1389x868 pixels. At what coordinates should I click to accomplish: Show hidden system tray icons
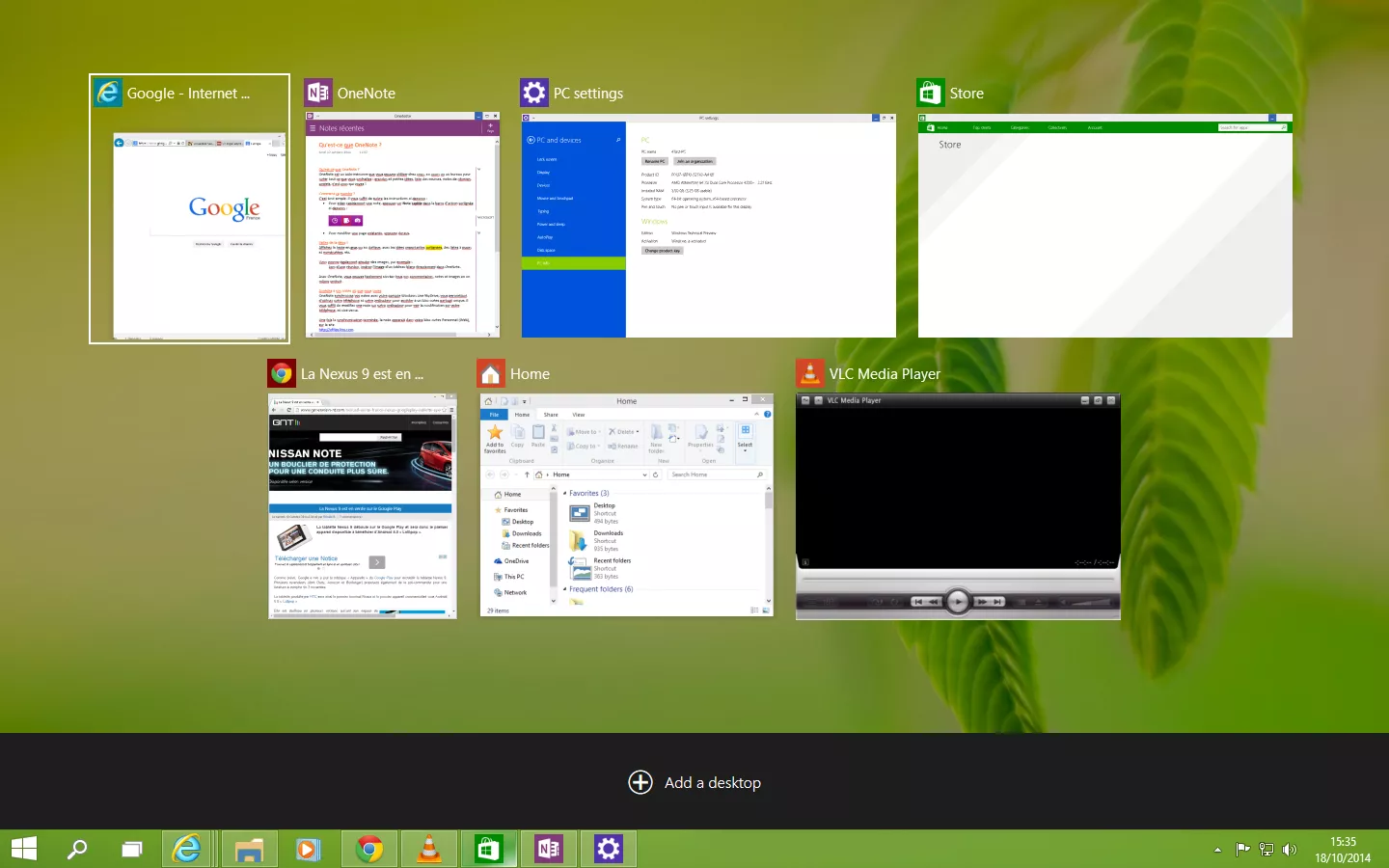pos(1217,850)
